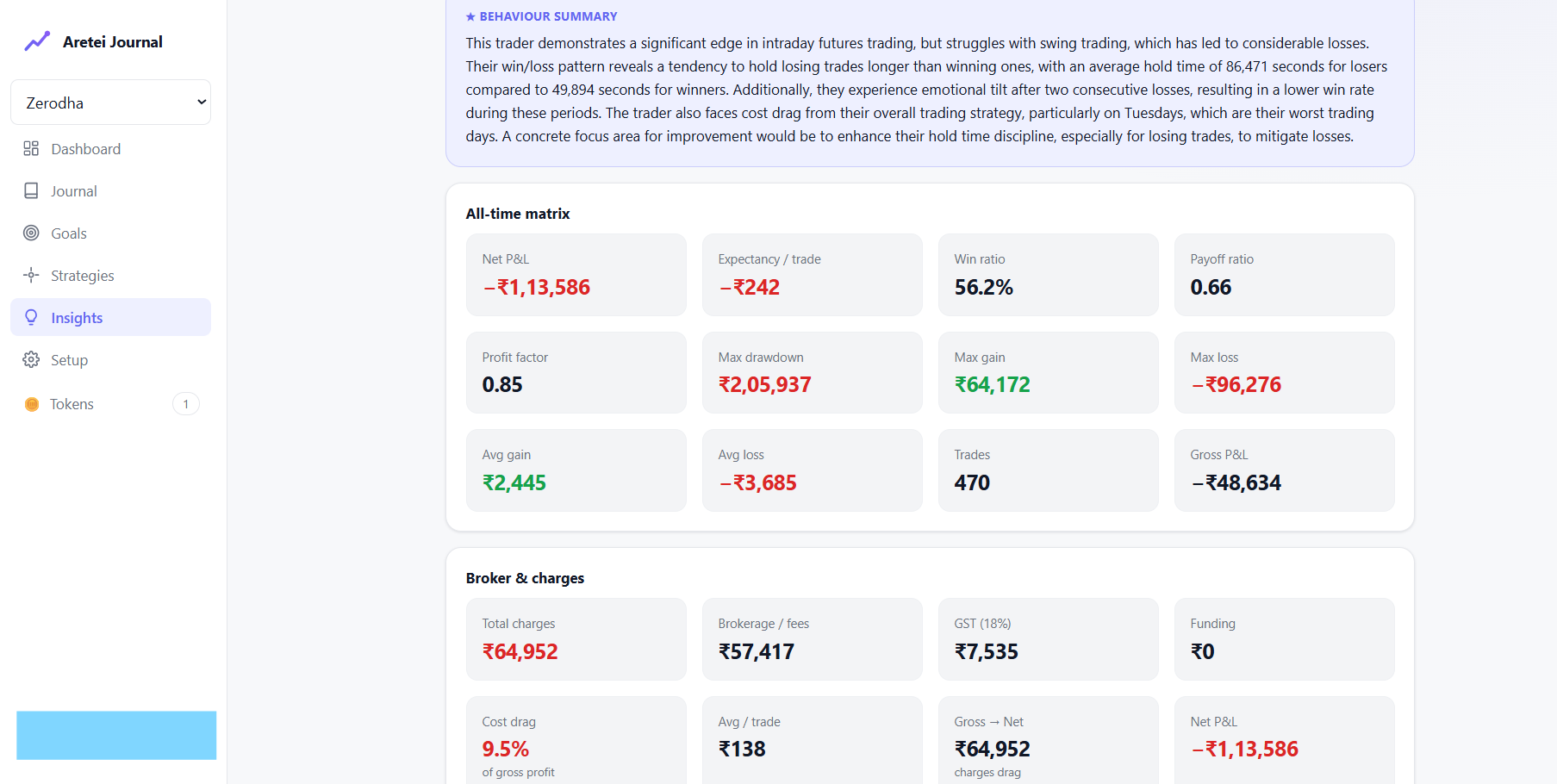Click the Tokens count badge
The width and height of the screenshot is (1557, 784).
[x=186, y=404]
